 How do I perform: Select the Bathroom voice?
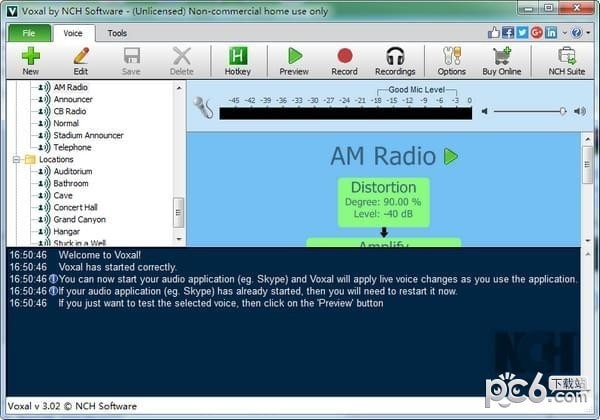pos(71,184)
